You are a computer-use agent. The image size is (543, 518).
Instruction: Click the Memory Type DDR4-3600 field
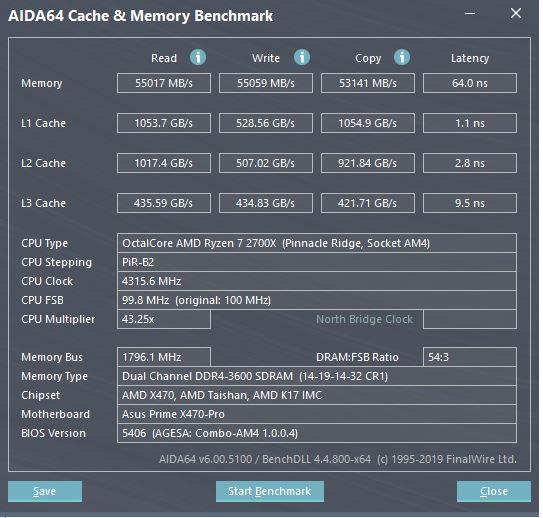pos(317,376)
